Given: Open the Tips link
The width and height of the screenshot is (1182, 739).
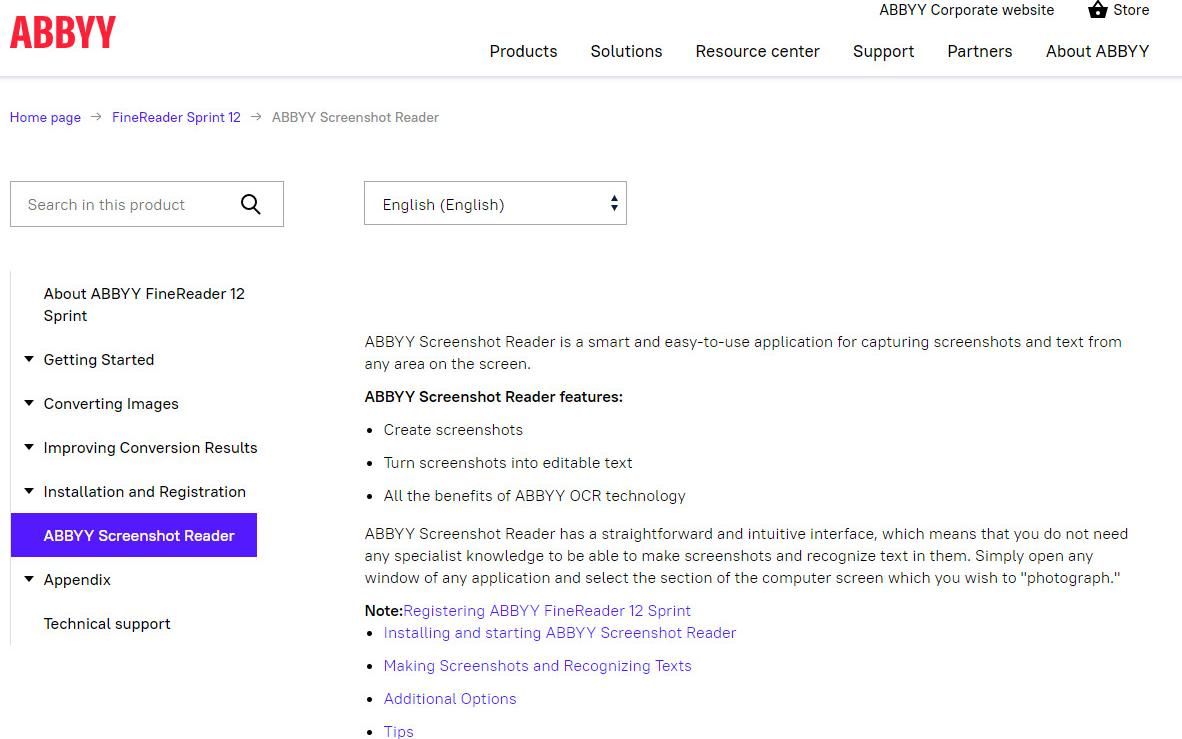Looking at the screenshot, I should pos(398,731).
